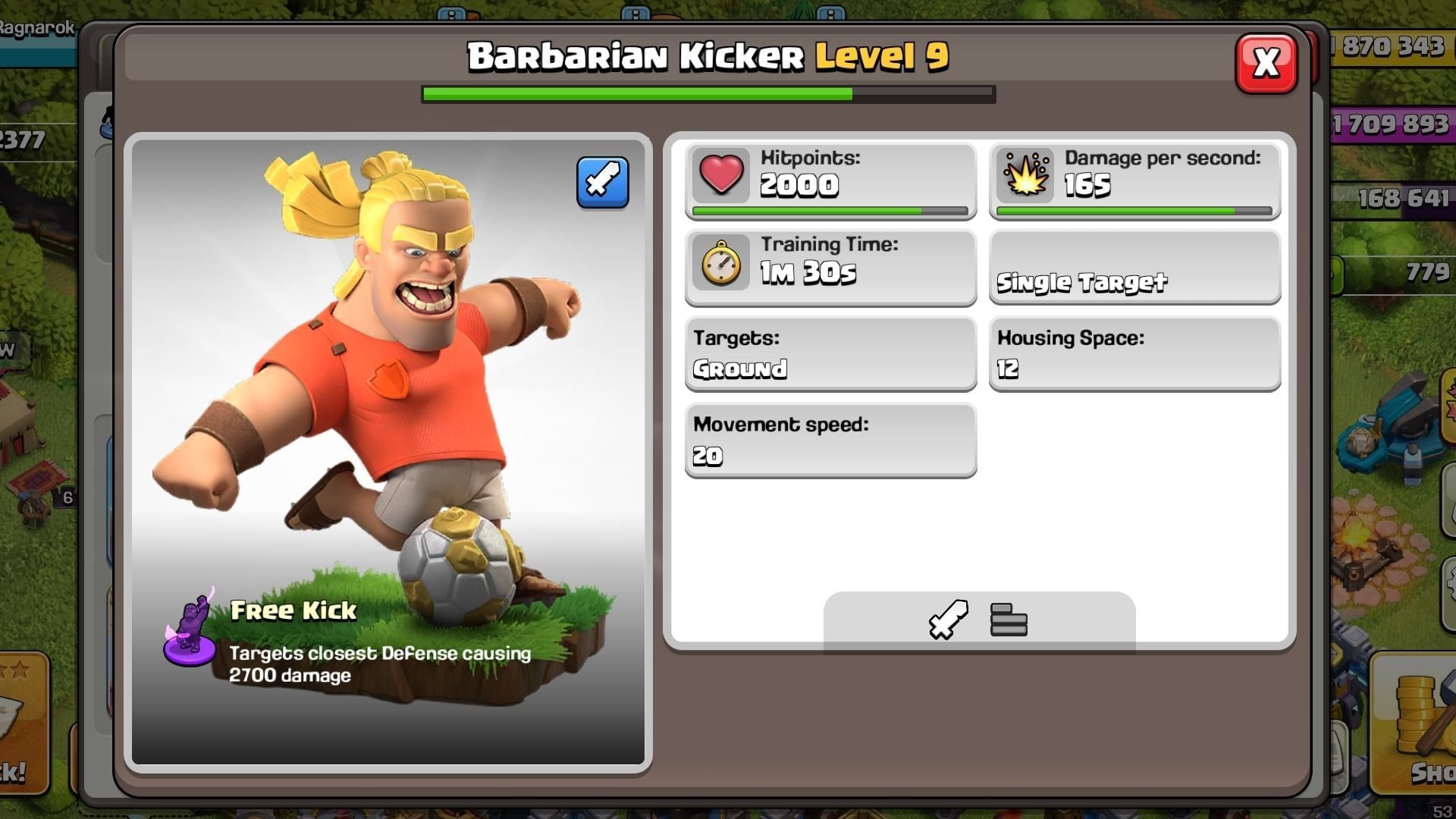This screenshot has width=1456, height=819.
Task: Select the Targets: Ground stat panel
Action: point(830,353)
